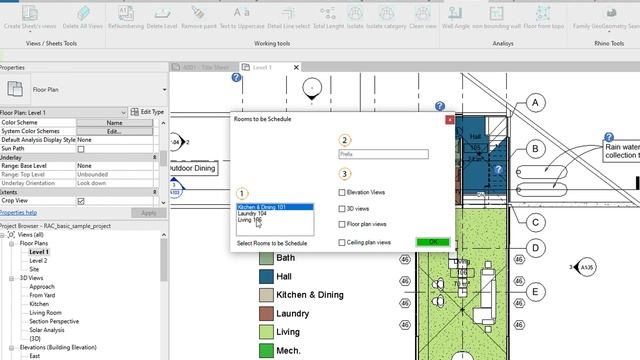Screen dimensions: 640x360
Task: Click the help marker on Rain water note
Action: coord(609,137)
